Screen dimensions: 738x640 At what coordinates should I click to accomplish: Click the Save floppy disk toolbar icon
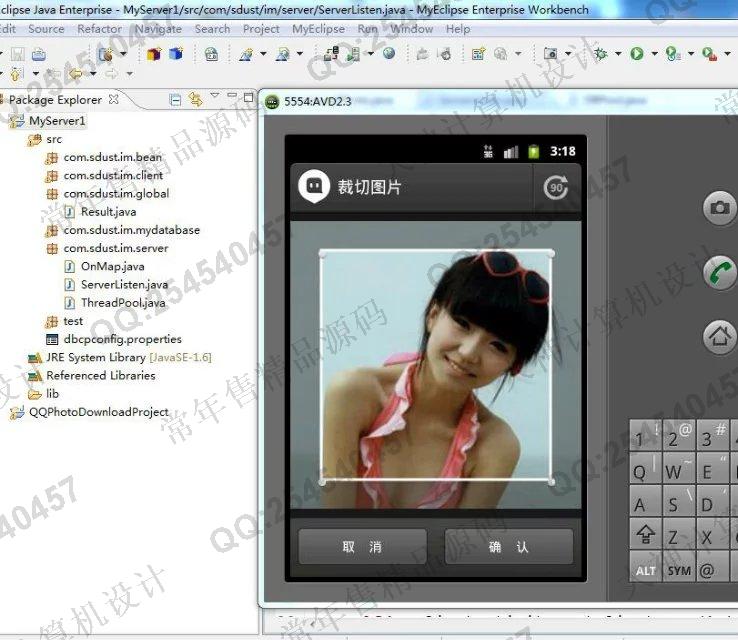point(18,54)
